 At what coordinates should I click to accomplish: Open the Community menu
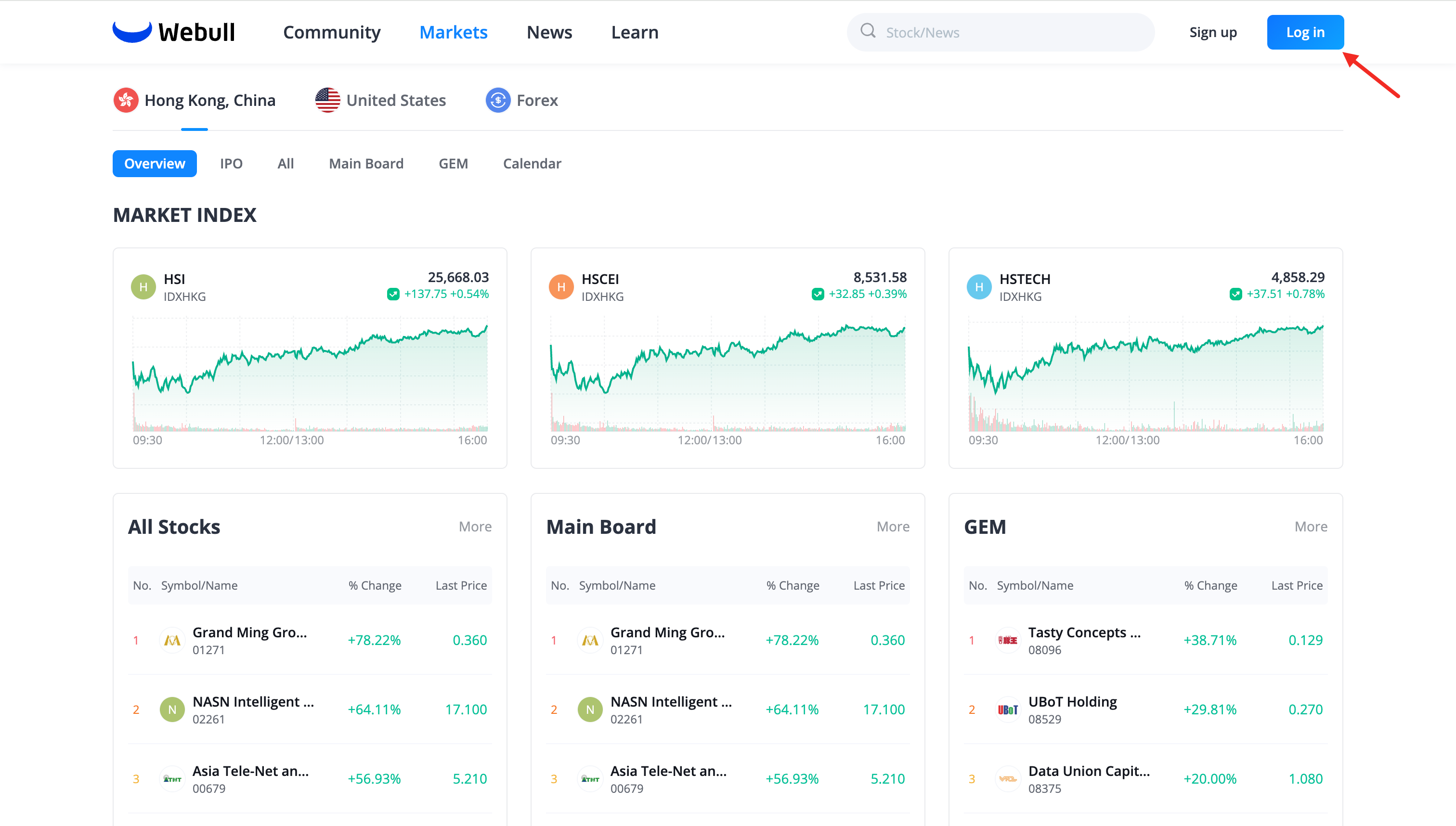331,32
